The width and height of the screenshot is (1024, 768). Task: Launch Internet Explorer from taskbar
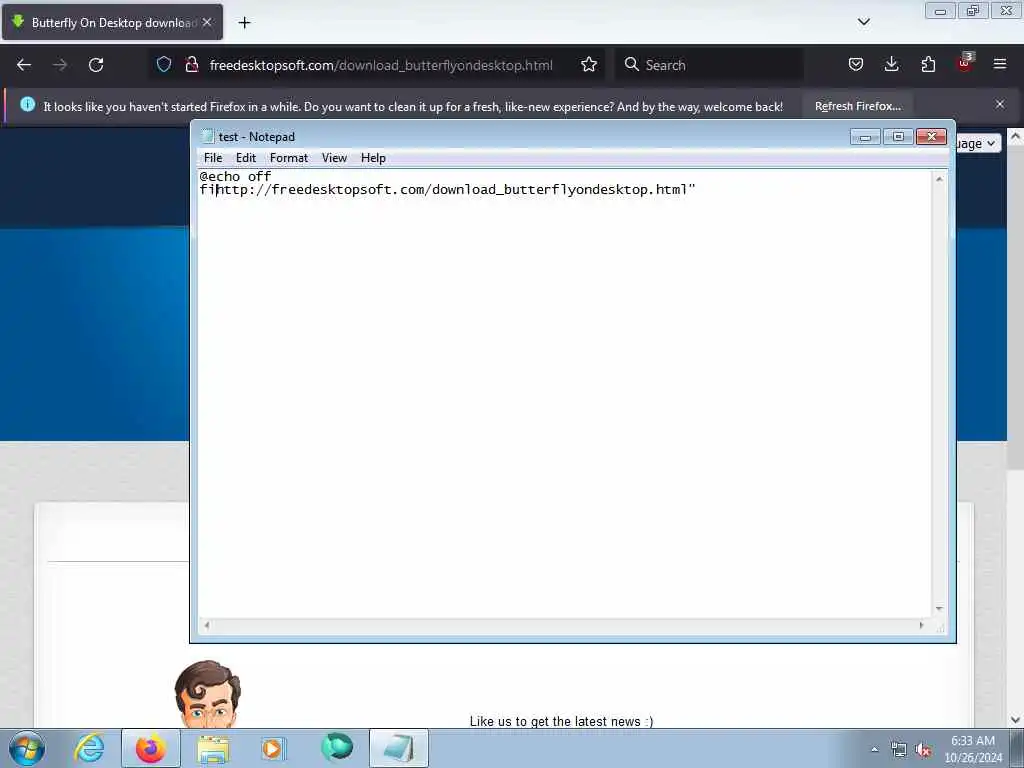pyautogui.click(x=89, y=748)
